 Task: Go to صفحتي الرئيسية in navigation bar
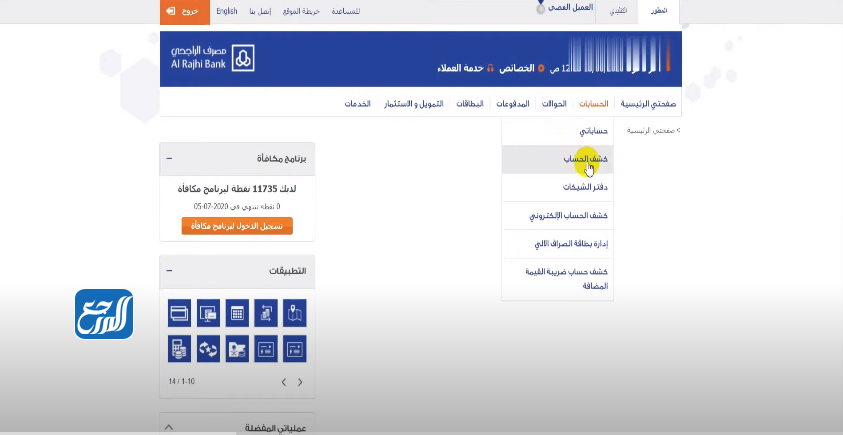(648, 104)
